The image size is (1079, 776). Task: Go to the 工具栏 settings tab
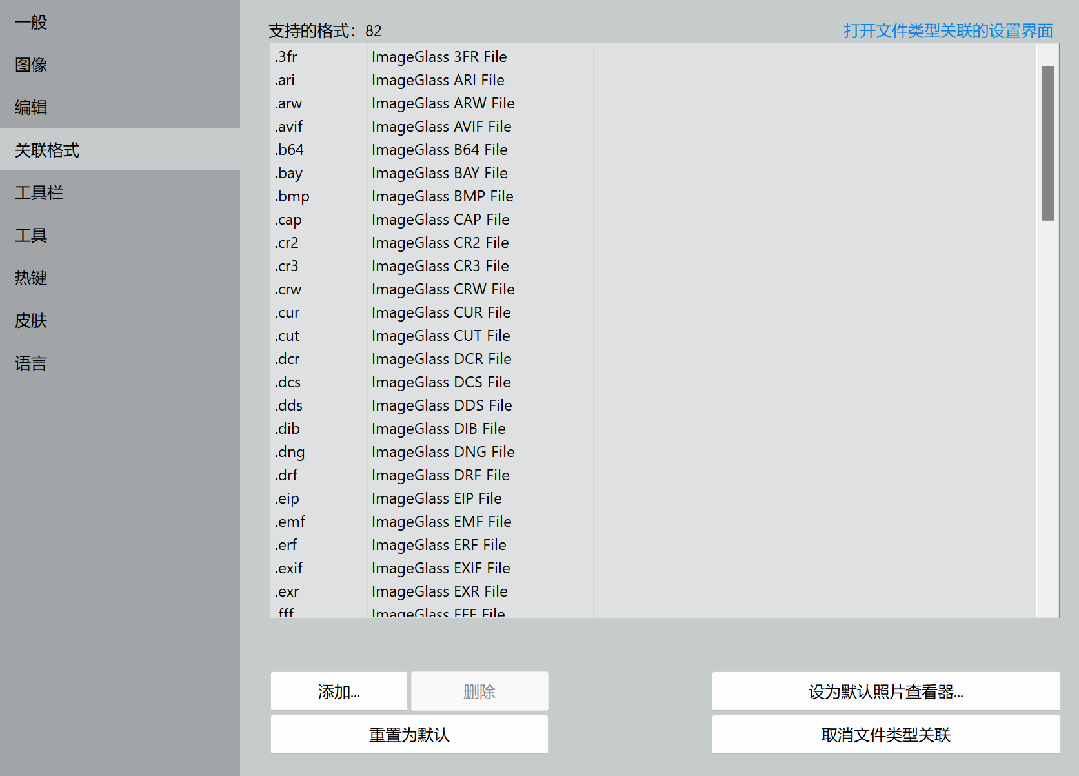coord(120,193)
